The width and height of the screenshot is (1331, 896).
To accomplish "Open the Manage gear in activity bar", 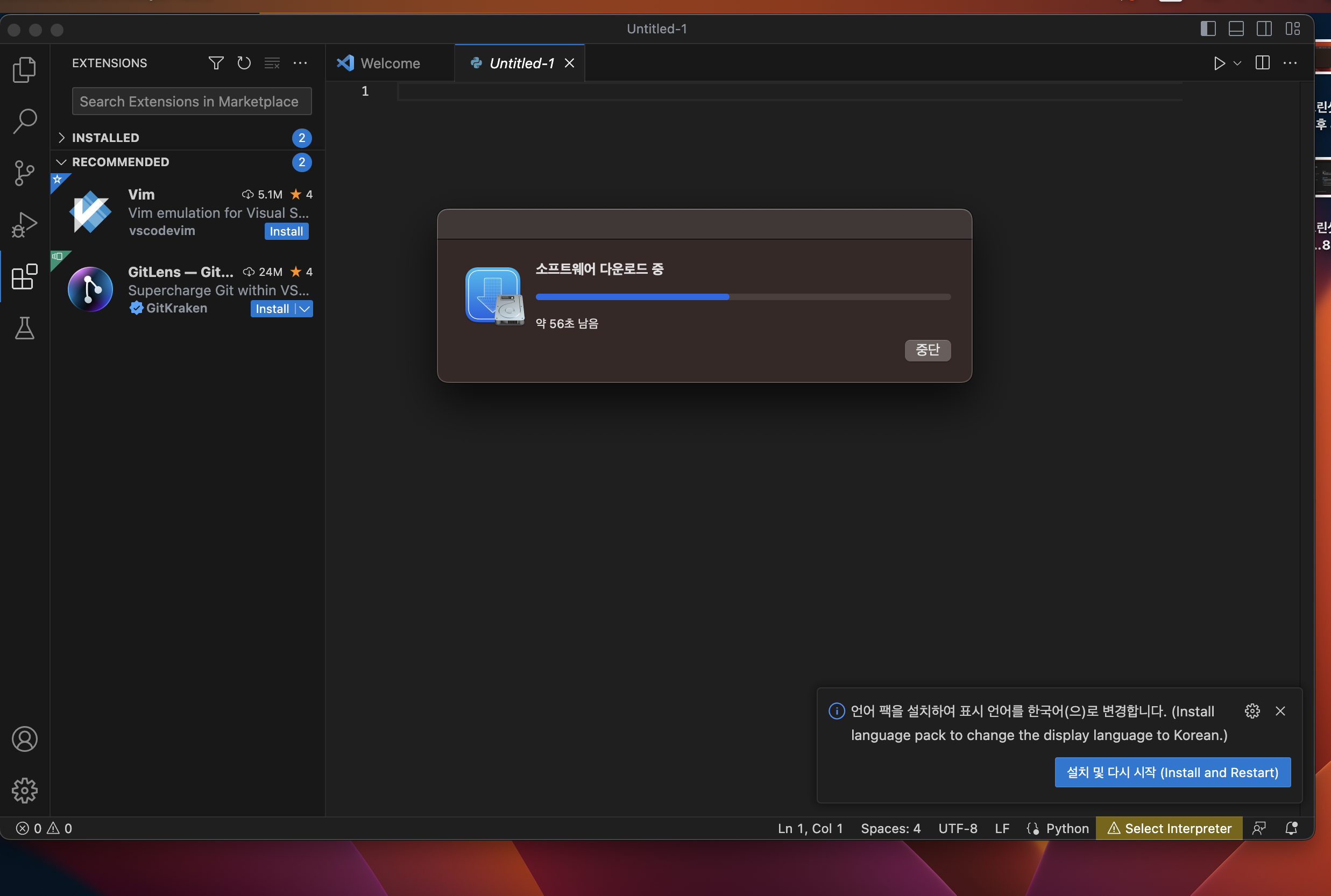I will [24, 790].
